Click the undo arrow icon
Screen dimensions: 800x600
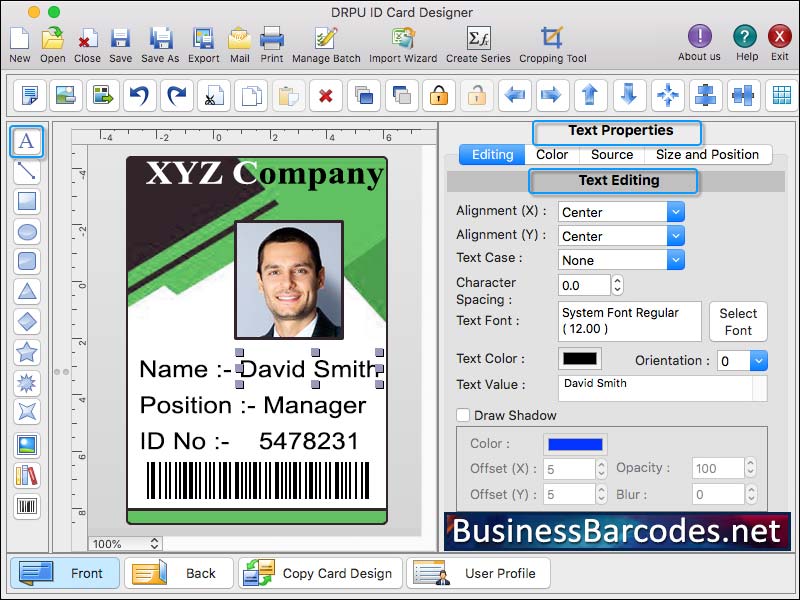(139, 95)
